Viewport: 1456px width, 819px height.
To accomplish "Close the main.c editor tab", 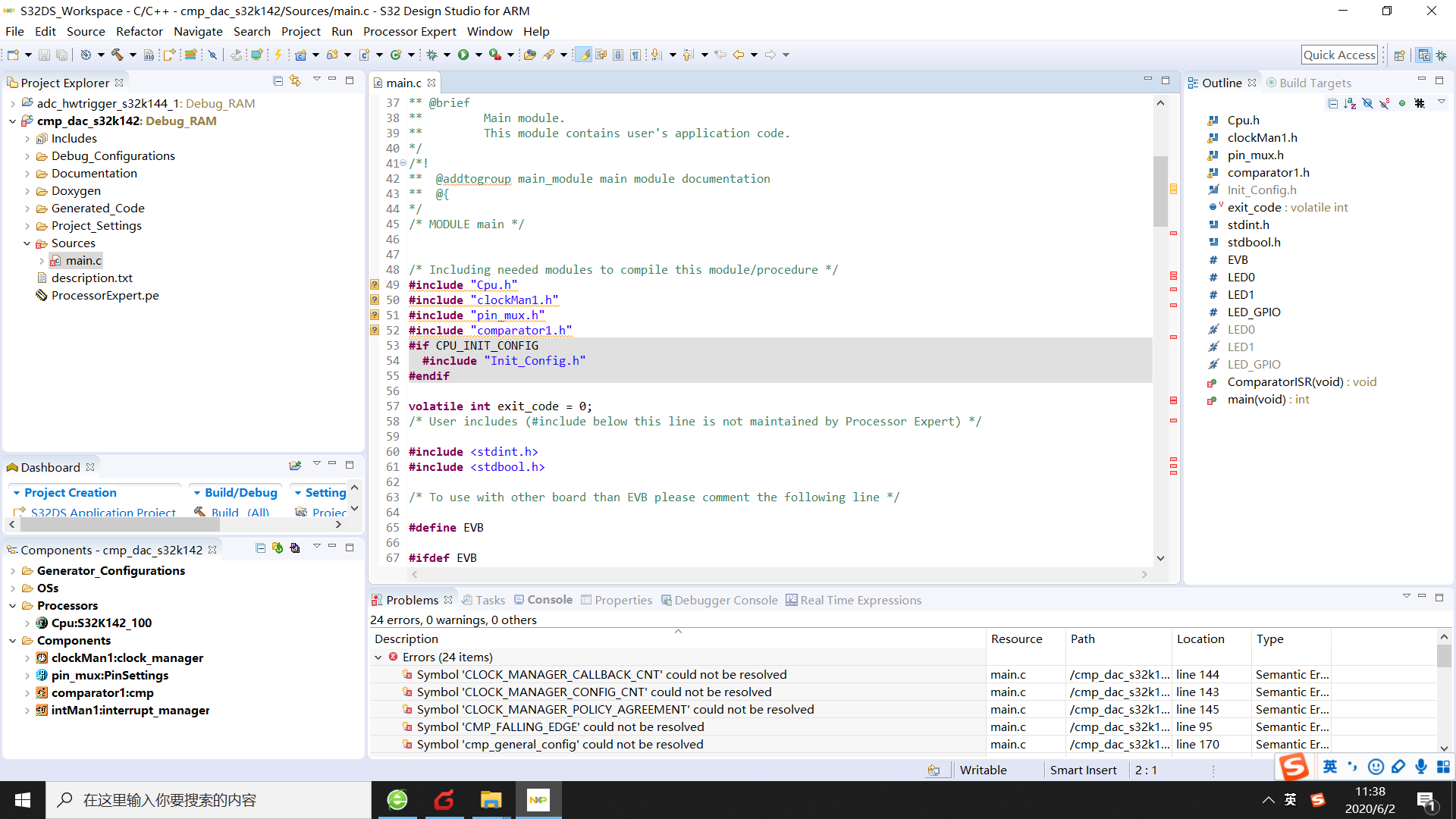I will 431,83.
